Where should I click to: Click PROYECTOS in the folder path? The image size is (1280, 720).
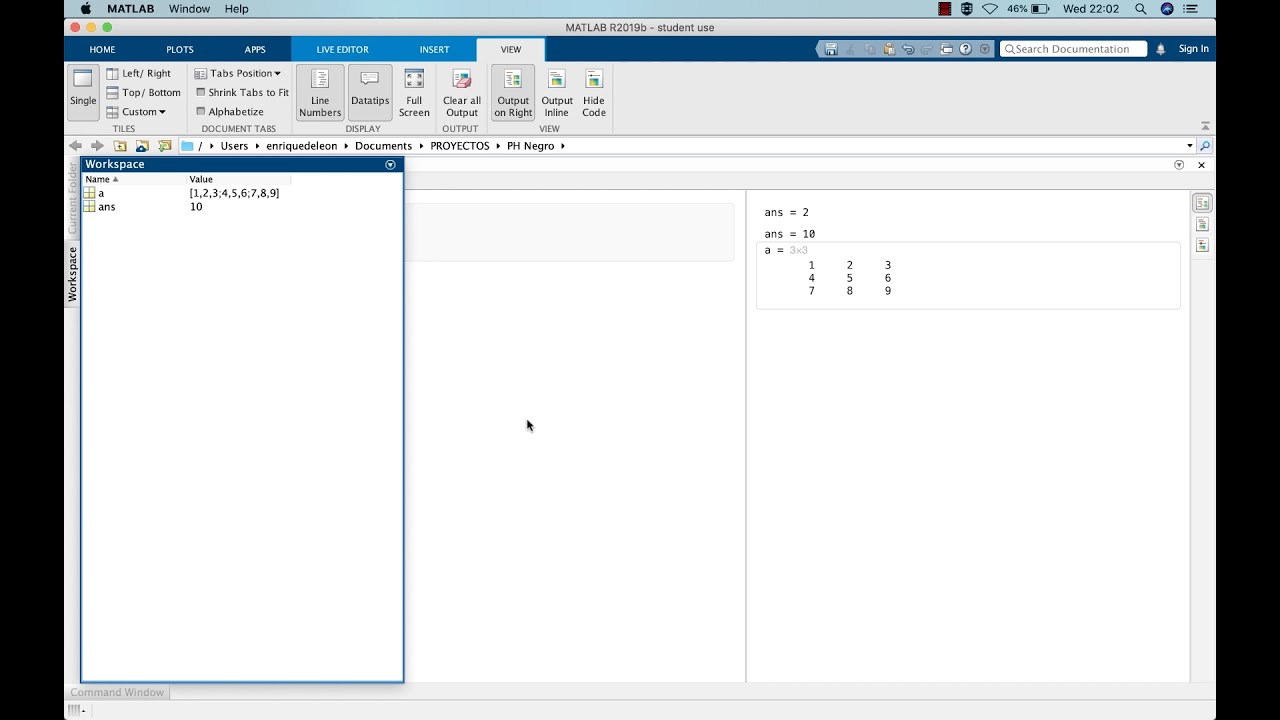(x=460, y=146)
